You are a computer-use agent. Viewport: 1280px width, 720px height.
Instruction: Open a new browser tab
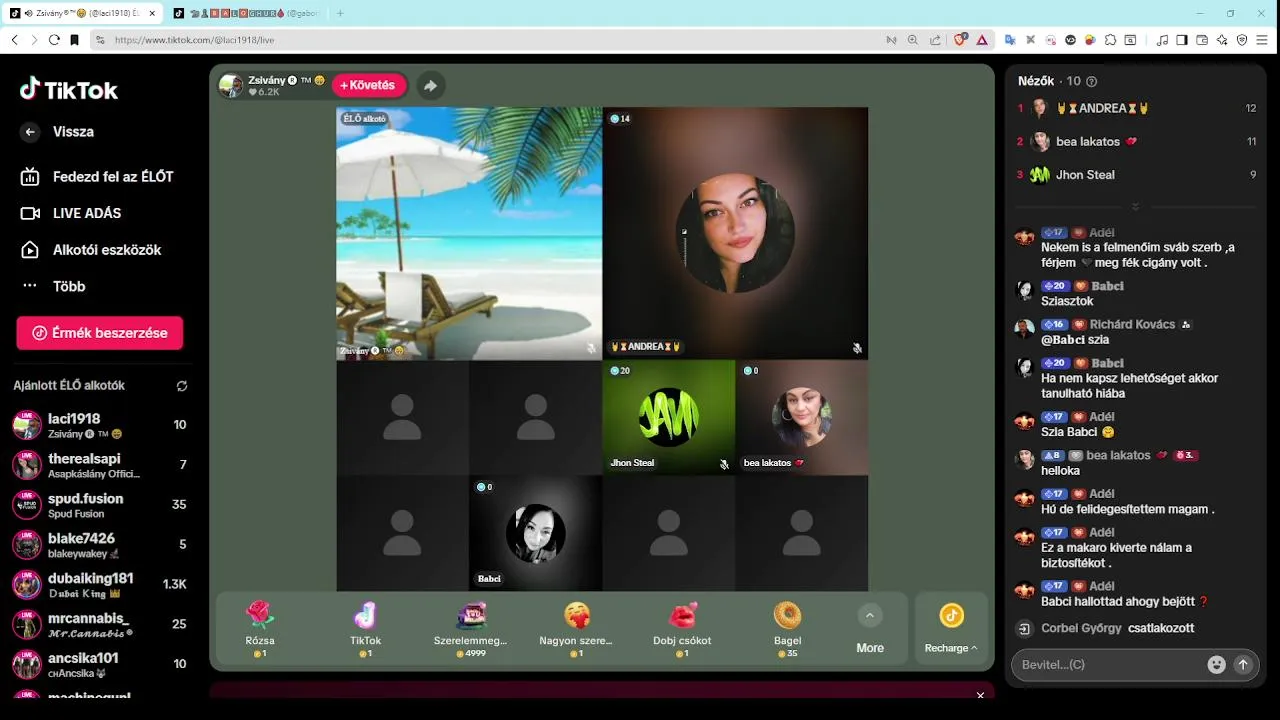pyautogui.click(x=340, y=13)
